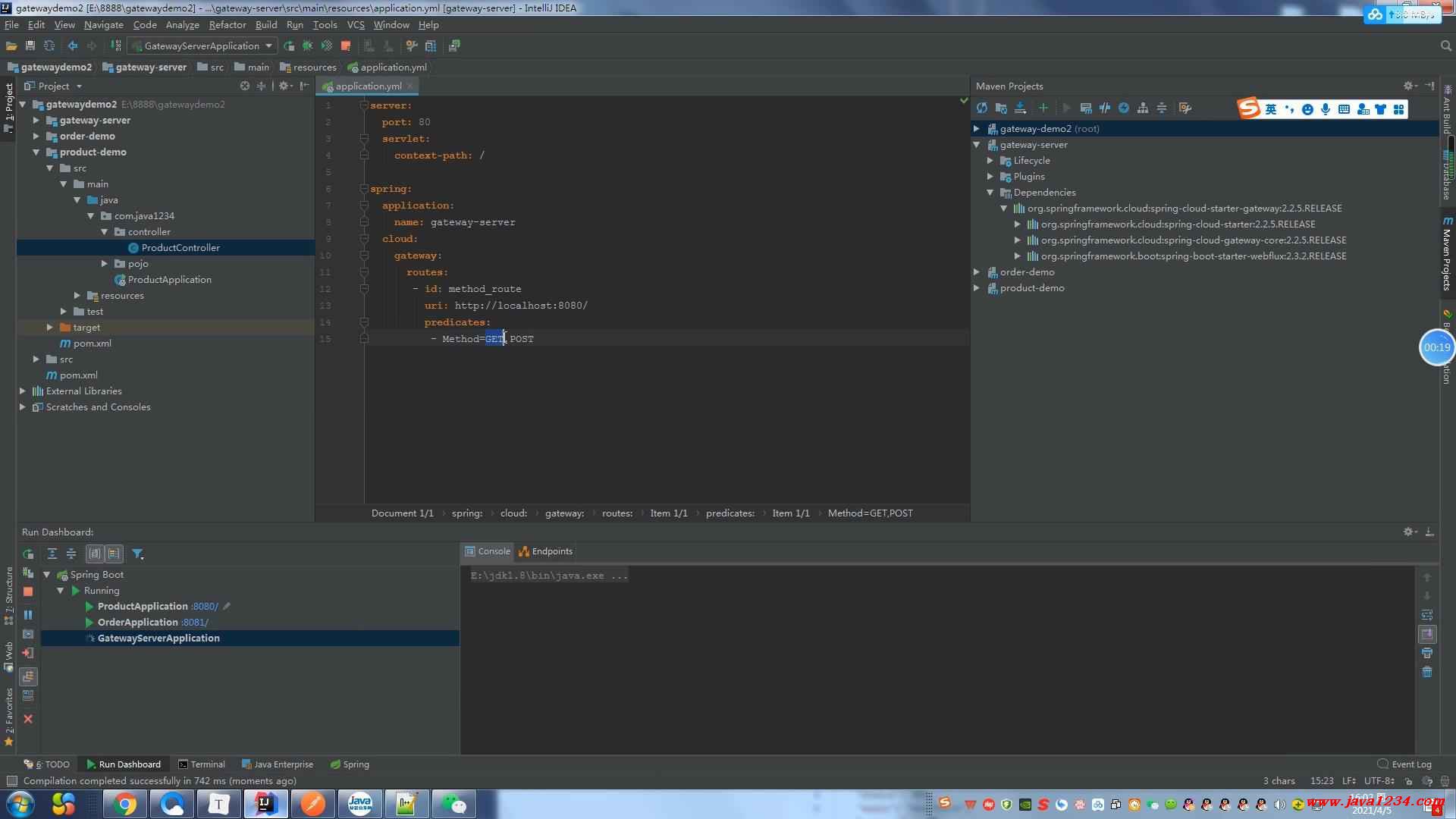Screen dimensions: 1456x819
Task: Open Java Enterprise tool window
Action: pyautogui.click(x=277, y=764)
